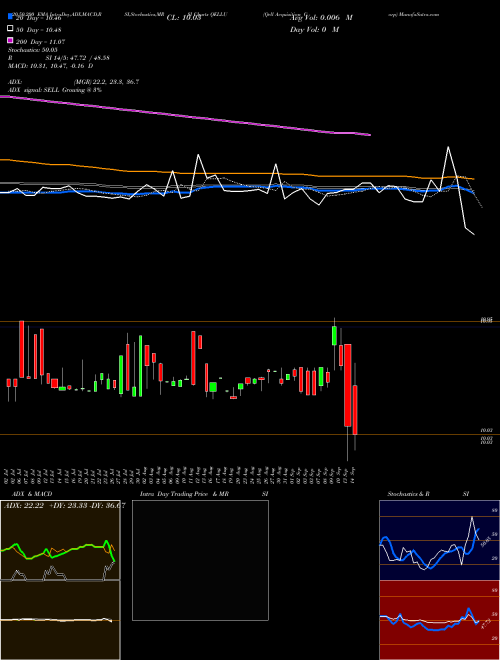Open the blue Stochastics mini chart
Image resolution: width=500 pixels, height=660 pixels.
point(439,540)
